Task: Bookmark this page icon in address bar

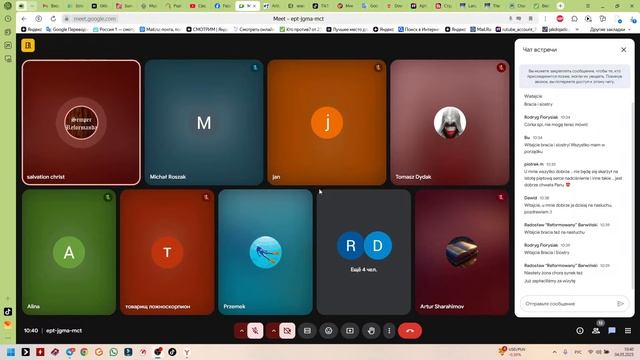Action: pos(531,19)
